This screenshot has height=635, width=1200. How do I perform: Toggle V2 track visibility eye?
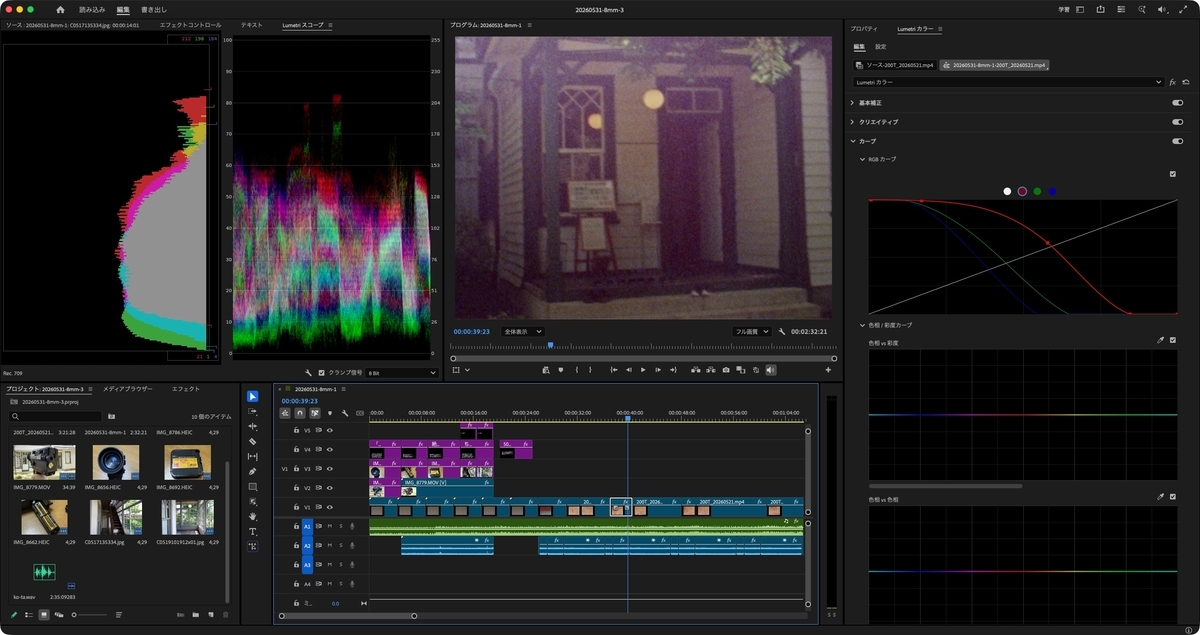pos(330,488)
